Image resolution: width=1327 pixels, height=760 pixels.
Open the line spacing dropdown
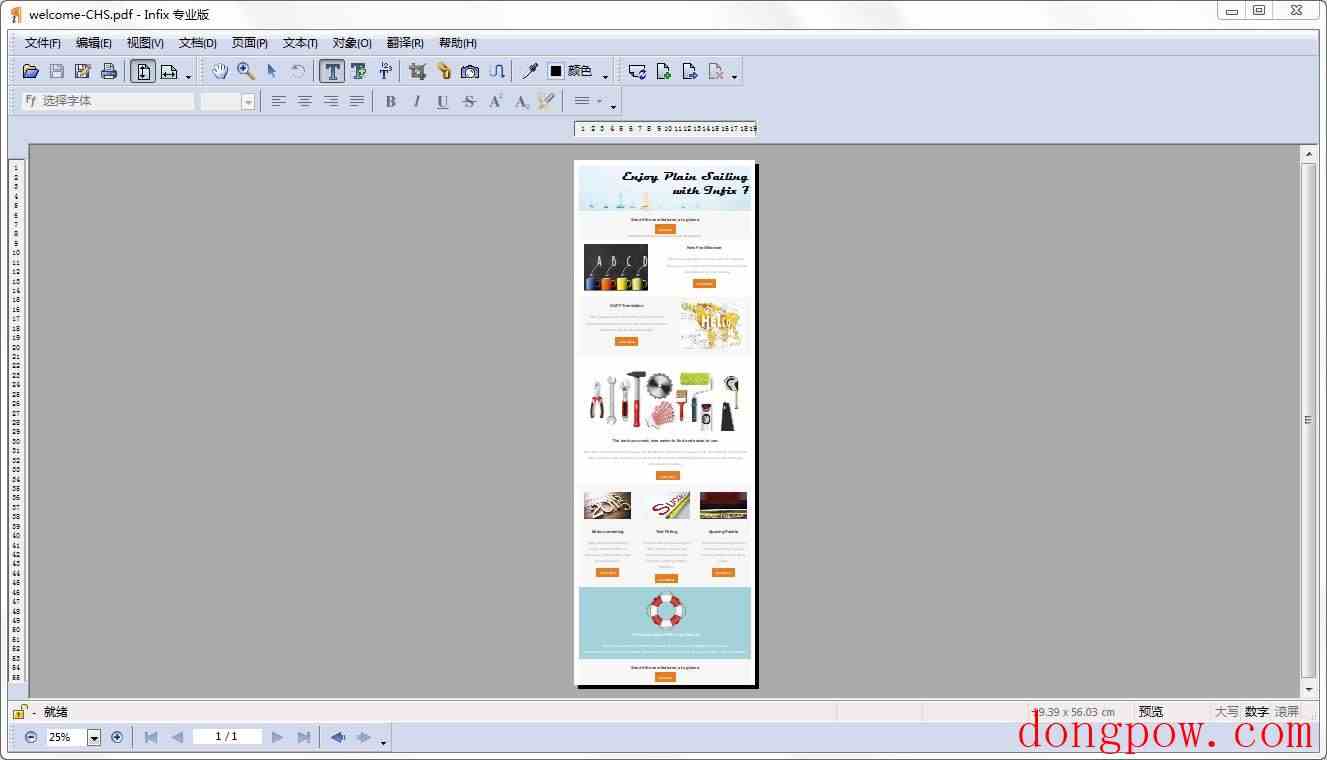pos(587,101)
